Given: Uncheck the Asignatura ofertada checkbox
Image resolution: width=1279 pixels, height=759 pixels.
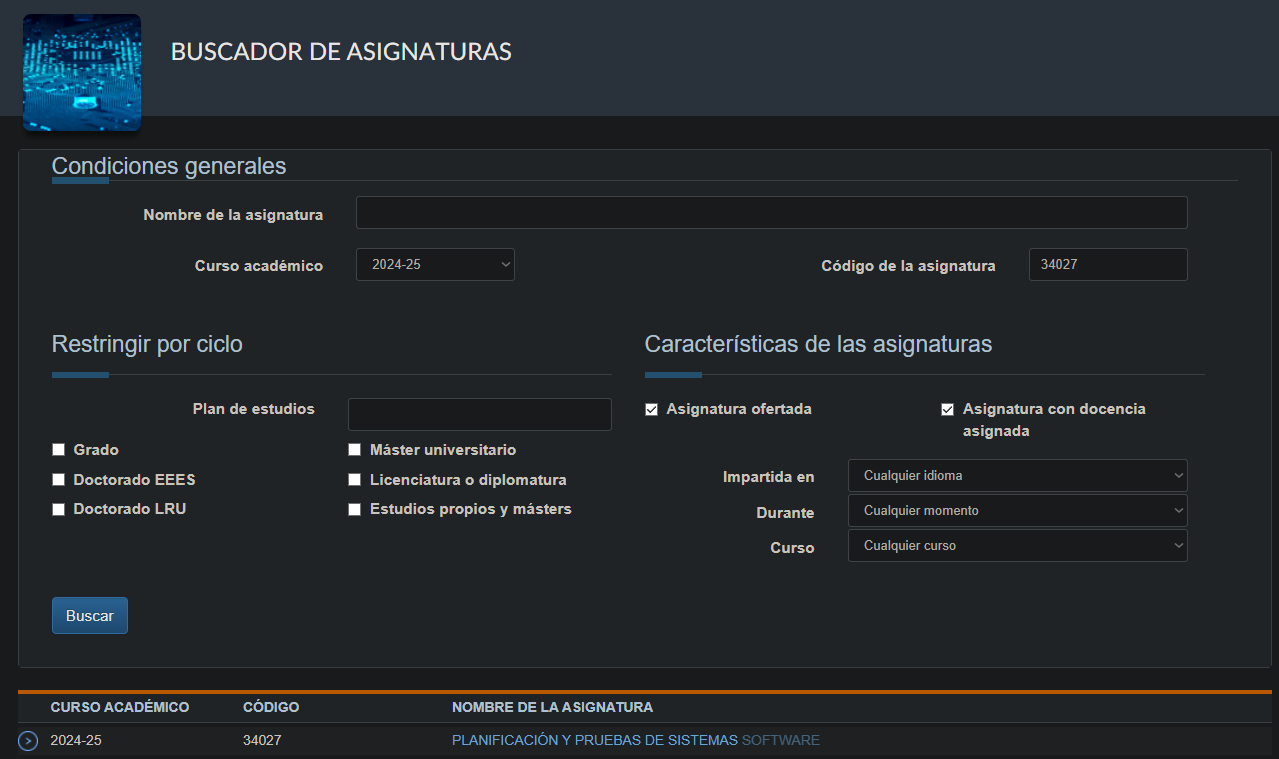Looking at the screenshot, I should (x=652, y=409).
